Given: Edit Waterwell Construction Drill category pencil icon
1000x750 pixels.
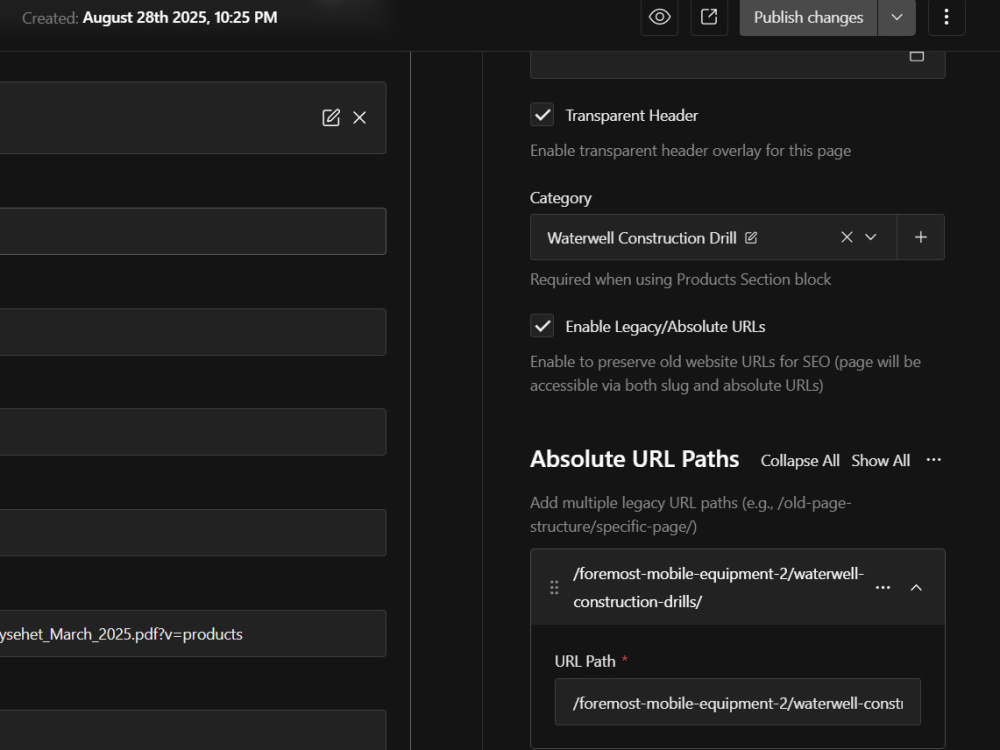Looking at the screenshot, I should 751,238.
